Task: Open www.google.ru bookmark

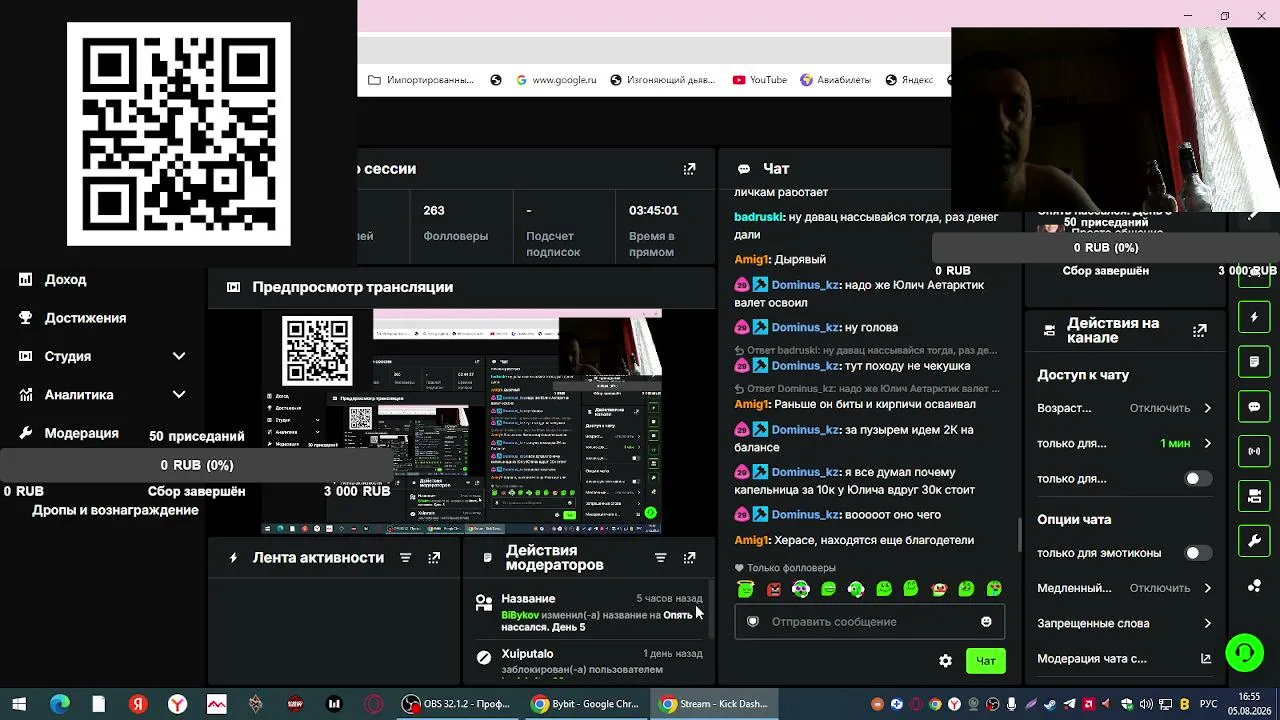Action: point(556,80)
